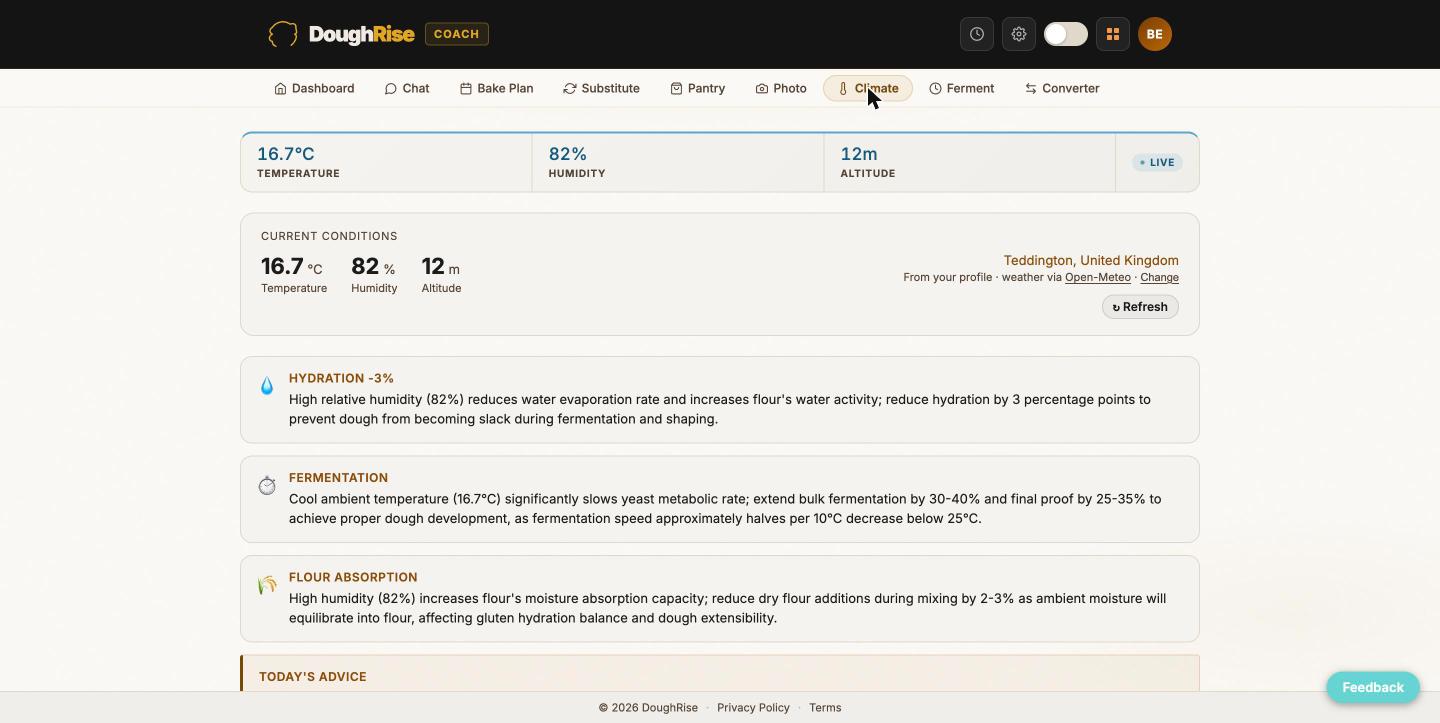
Task: Click the stopwatch fermentation icon
Action: coord(267,485)
